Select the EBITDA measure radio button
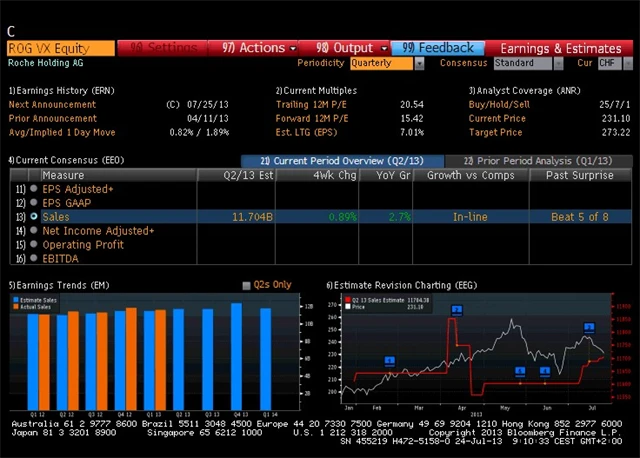640x458 pixels. pos(34,258)
